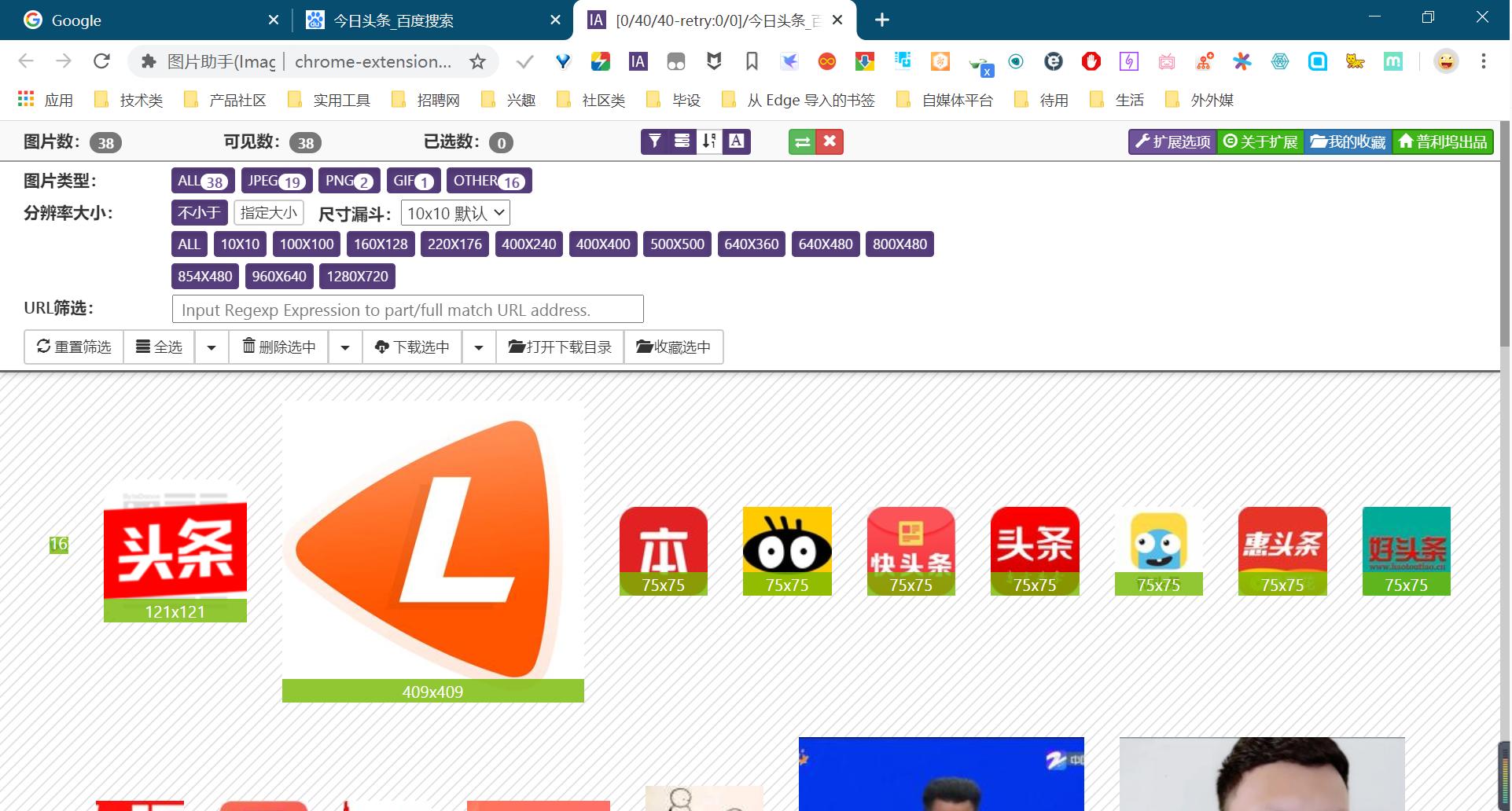Expand the arrow next to 全选
The width and height of the screenshot is (1512, 811).
pos(212,347)
